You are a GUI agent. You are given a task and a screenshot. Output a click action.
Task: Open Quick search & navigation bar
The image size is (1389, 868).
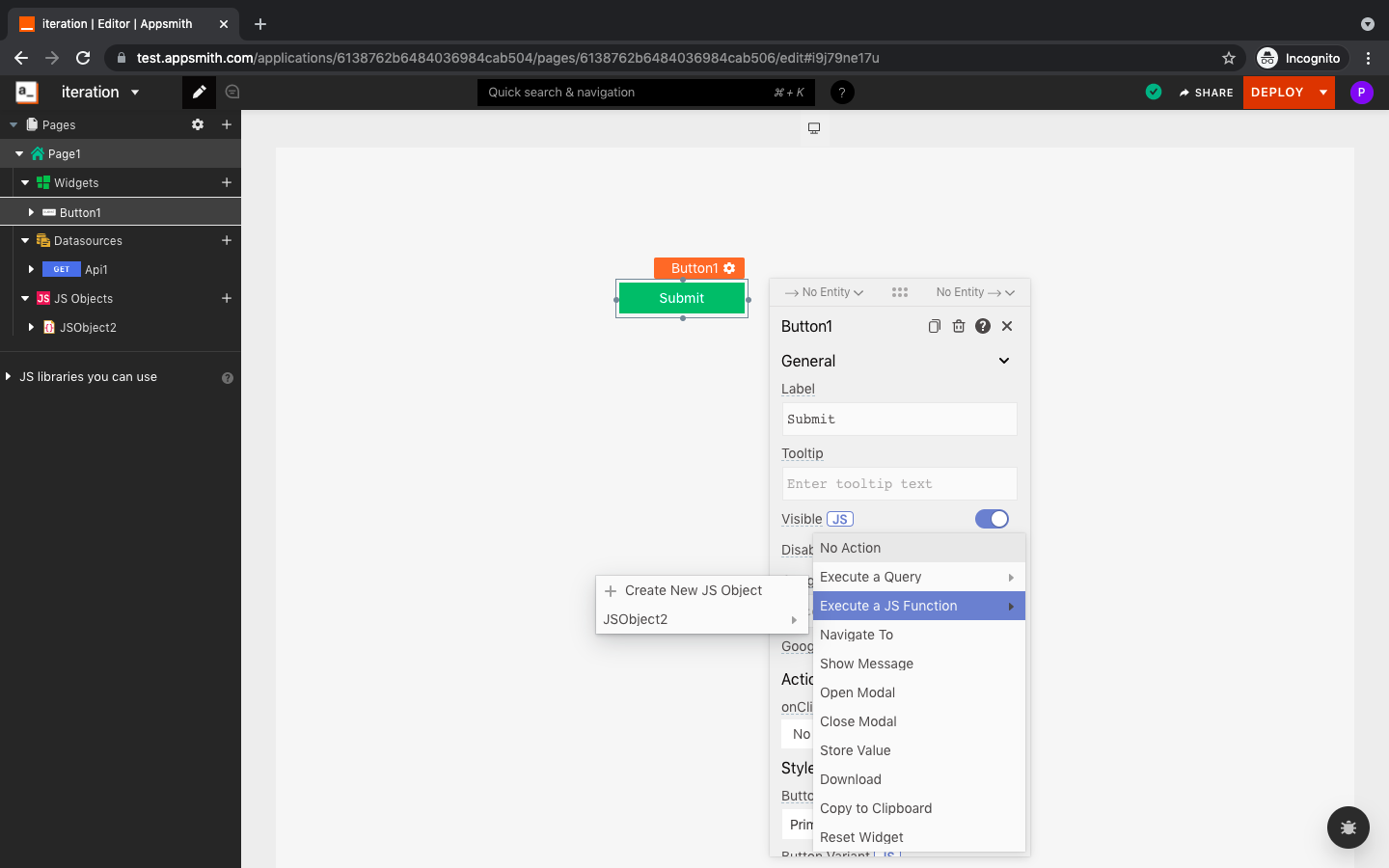pos(646,93)
